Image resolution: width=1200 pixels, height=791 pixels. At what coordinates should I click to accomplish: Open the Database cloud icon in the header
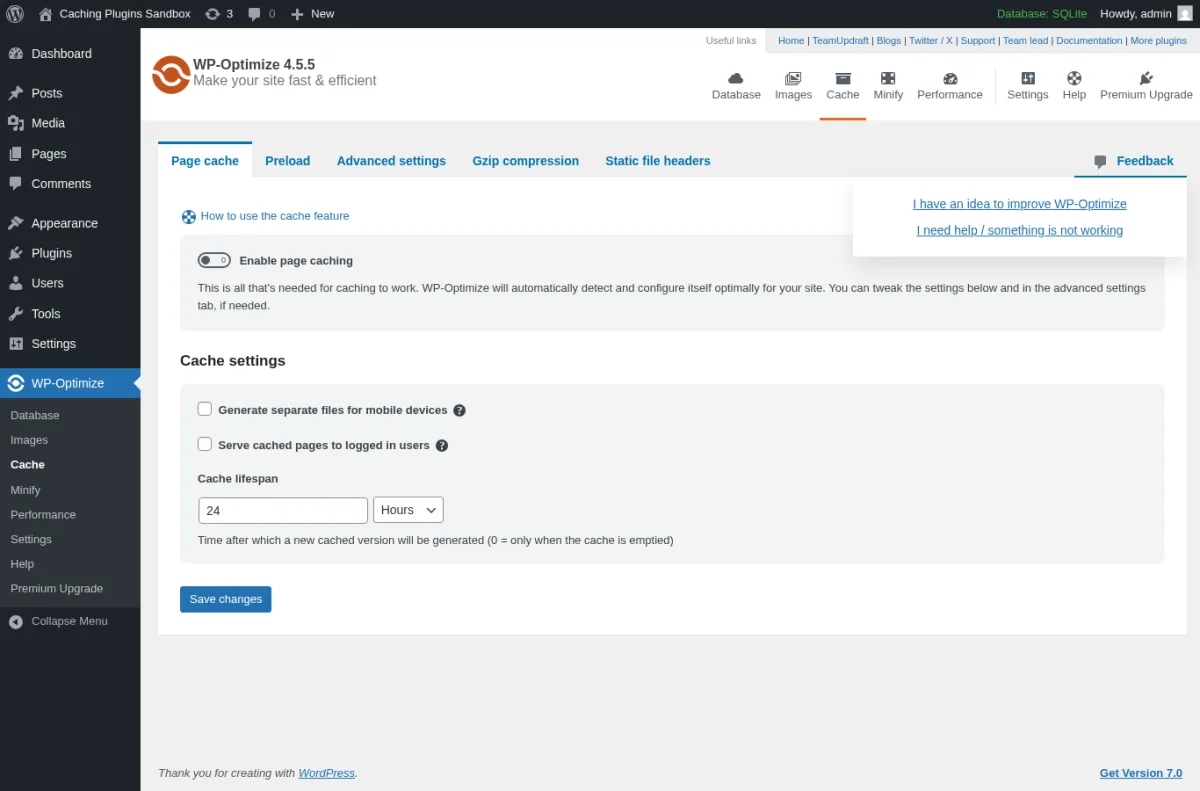pos(736,78)
